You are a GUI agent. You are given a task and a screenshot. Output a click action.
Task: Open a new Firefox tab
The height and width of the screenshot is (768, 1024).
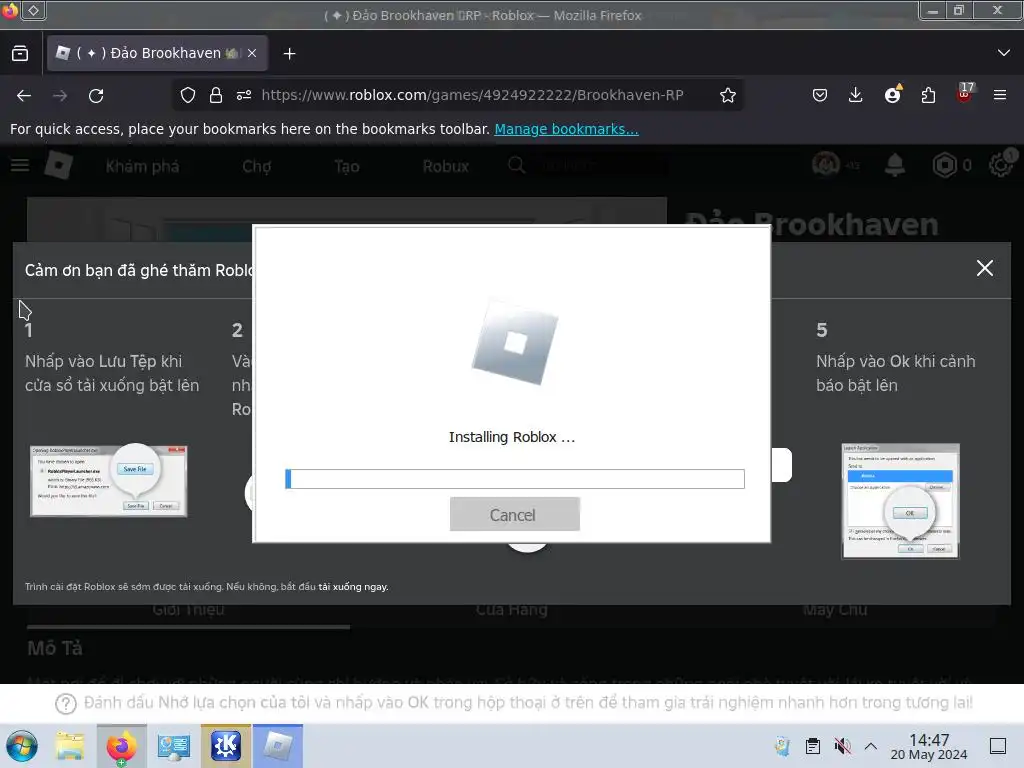click(289, 54)
